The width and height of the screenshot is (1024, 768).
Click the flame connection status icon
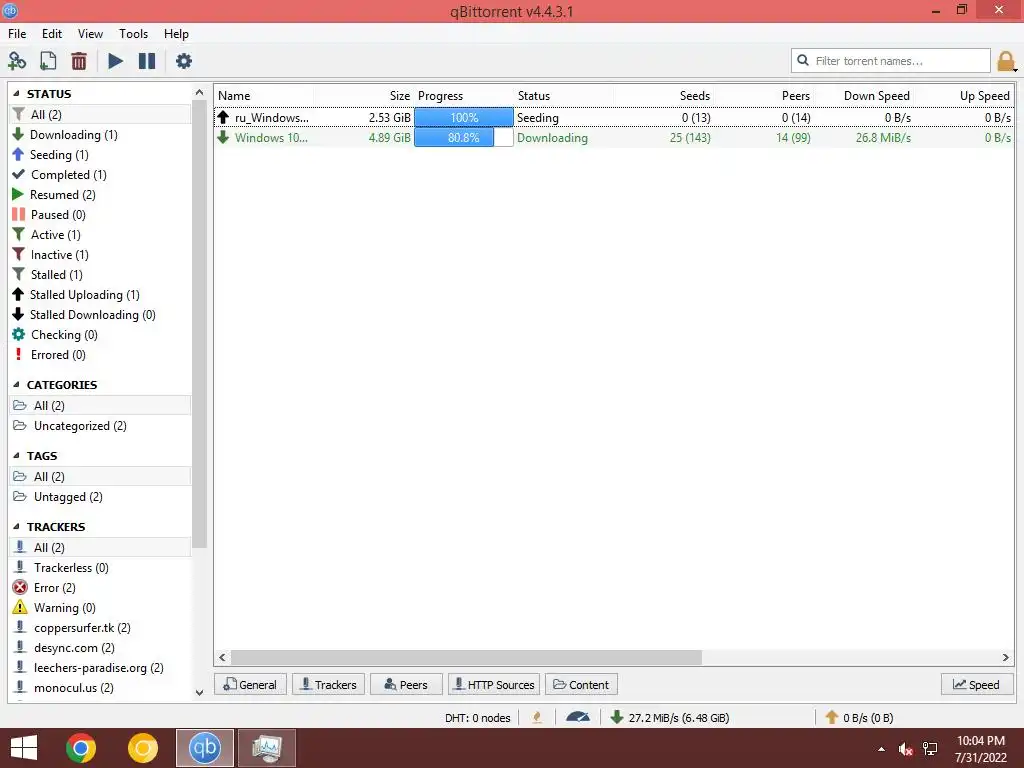(x=537, y=717)
